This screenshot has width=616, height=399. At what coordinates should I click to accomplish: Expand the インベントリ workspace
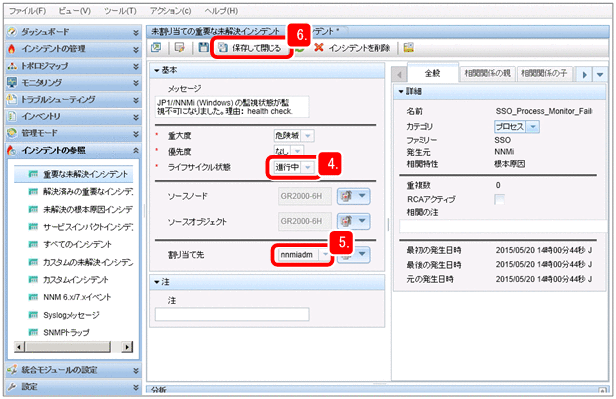pos(73,116)
